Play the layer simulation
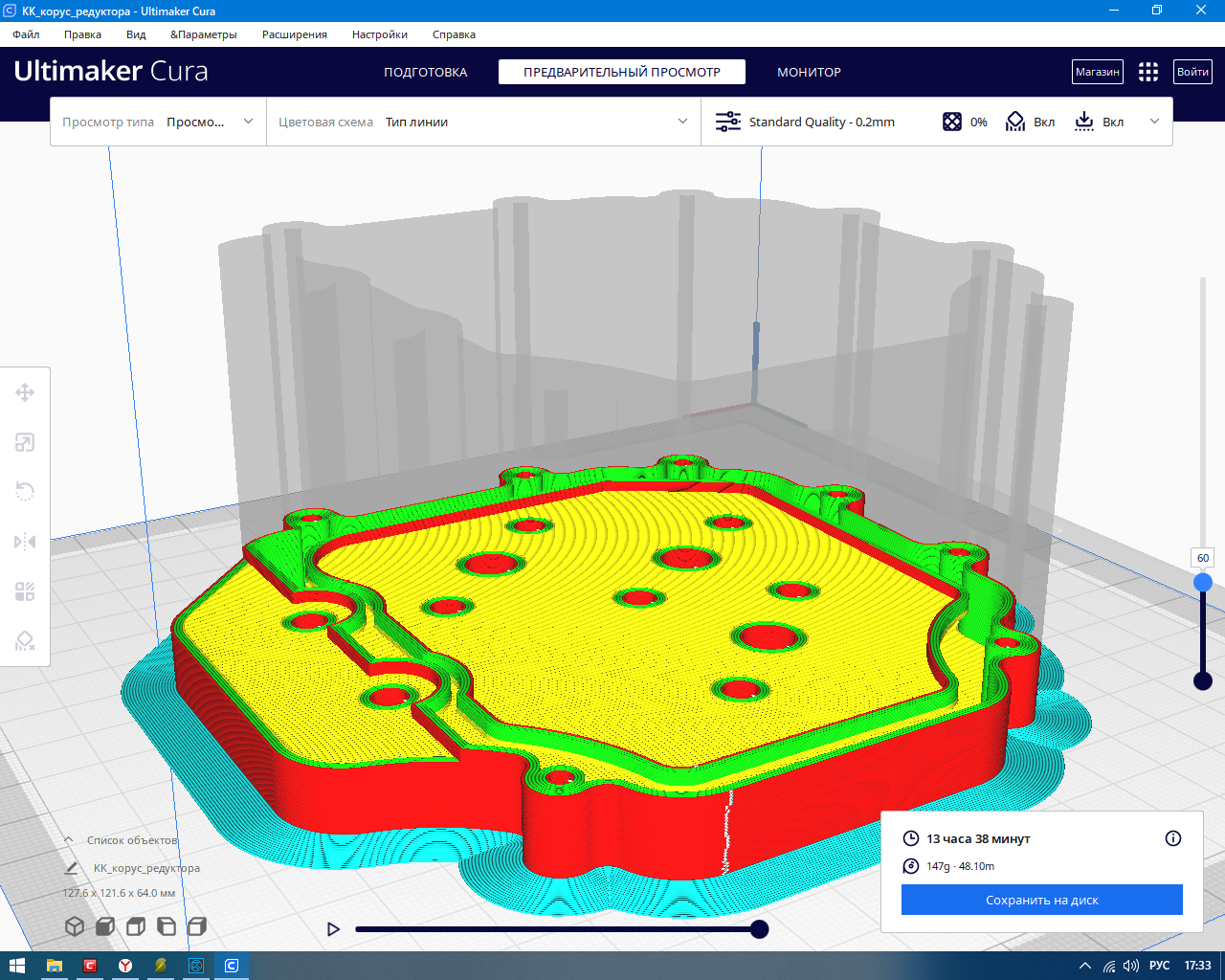1225x980 pixels. click(x=333, y=929)
